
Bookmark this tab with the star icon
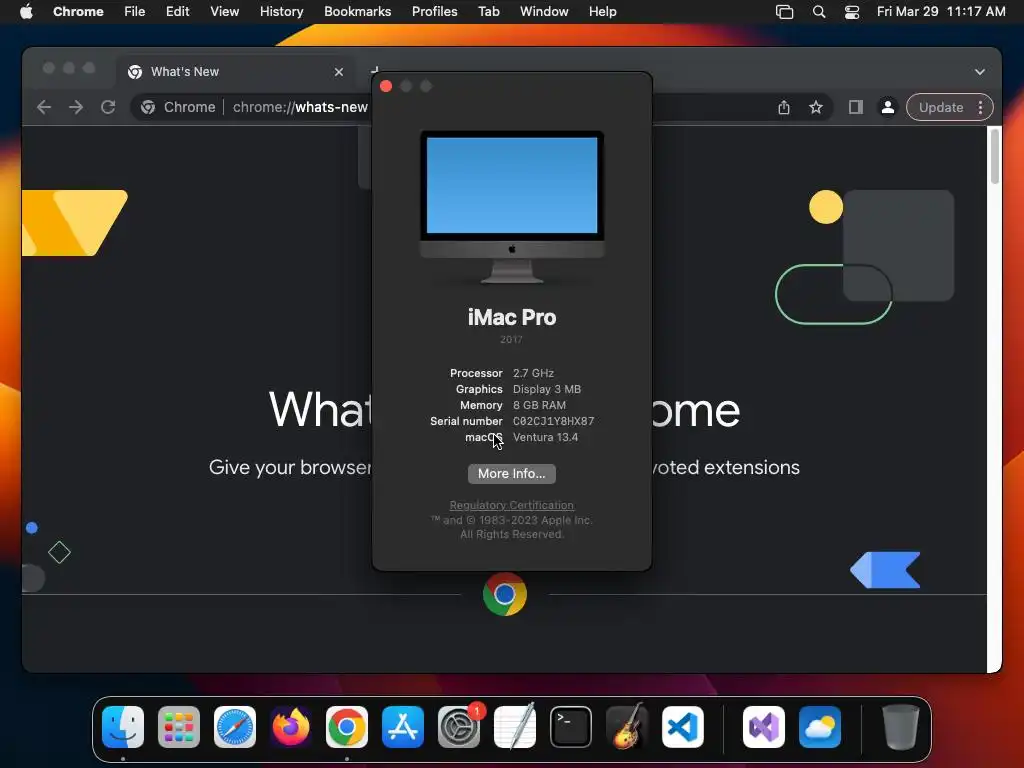(816, 108)
